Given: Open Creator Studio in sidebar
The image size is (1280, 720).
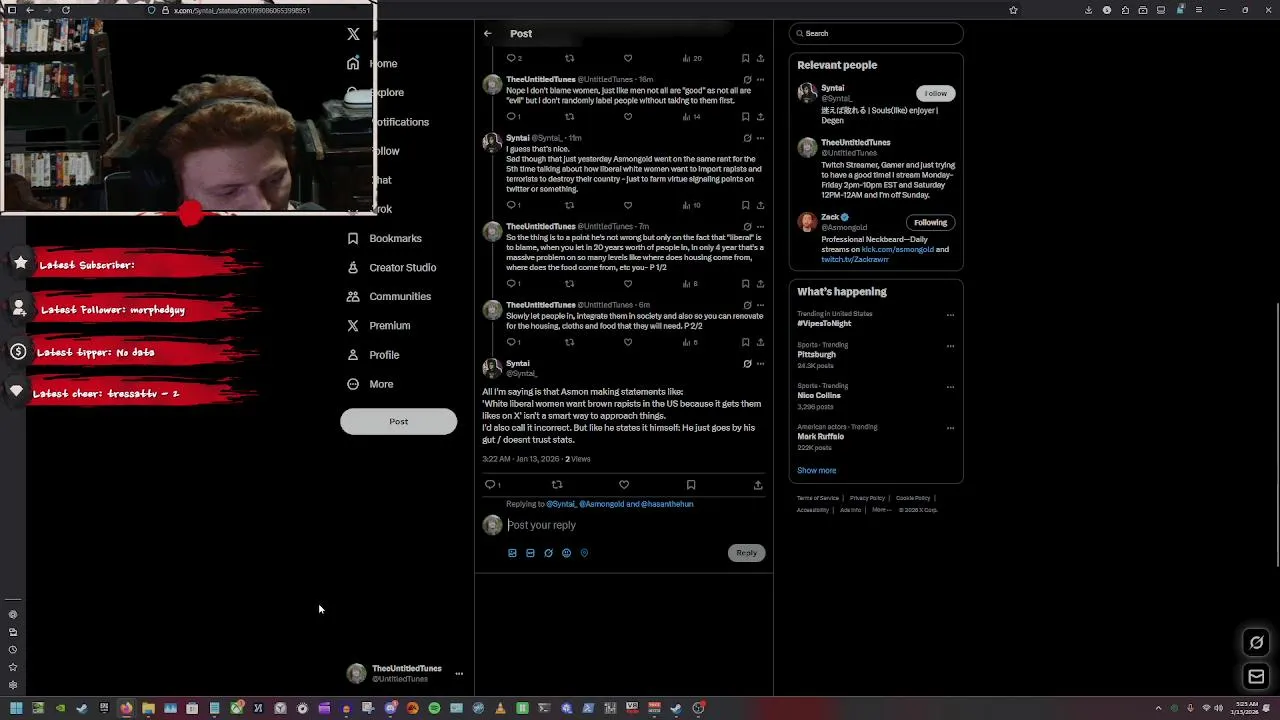Looking at the screenshot, I should (391, 267).
